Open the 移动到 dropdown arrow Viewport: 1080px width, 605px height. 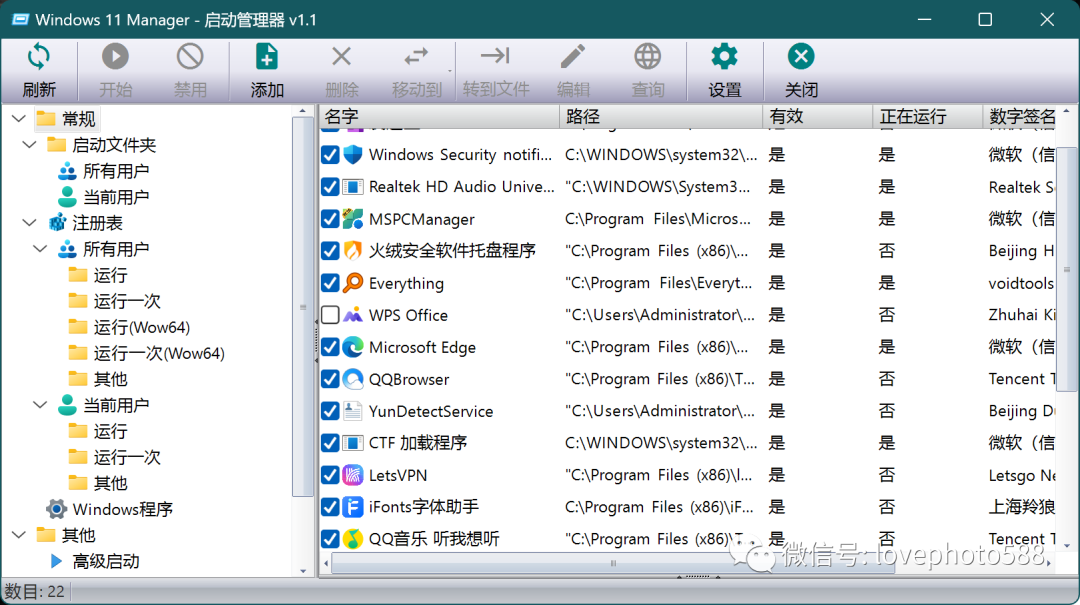click(450, 71)
